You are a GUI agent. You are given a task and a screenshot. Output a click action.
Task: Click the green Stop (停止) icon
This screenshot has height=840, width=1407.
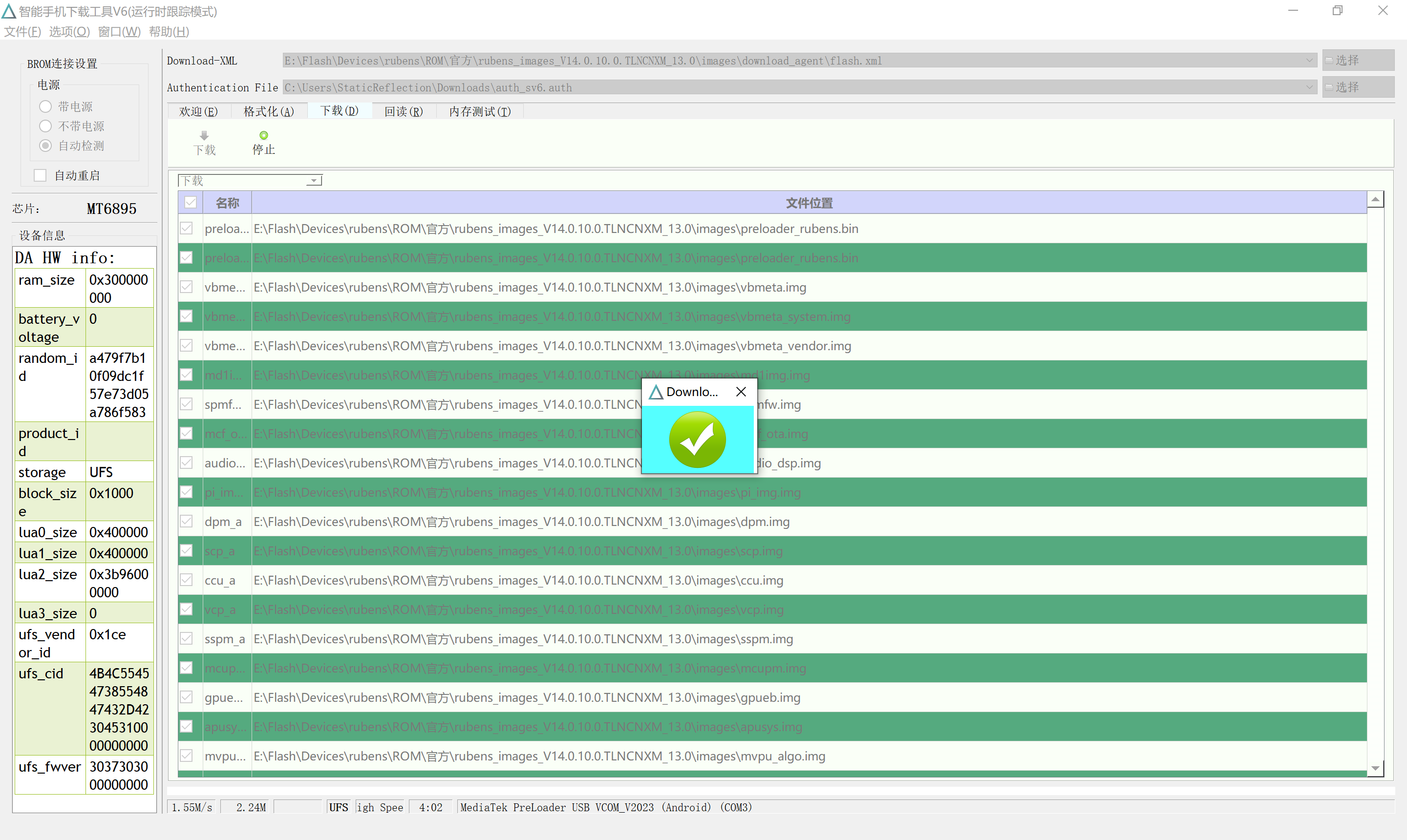click(x=263, y=135)
